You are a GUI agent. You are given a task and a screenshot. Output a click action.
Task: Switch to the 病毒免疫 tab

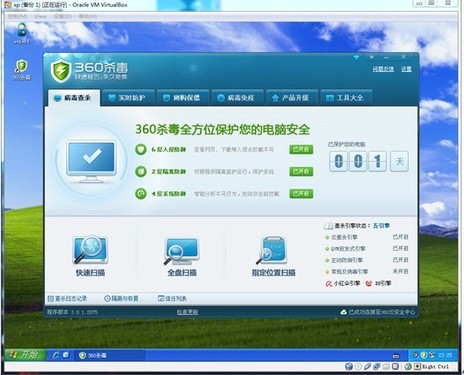coord(237,98)
